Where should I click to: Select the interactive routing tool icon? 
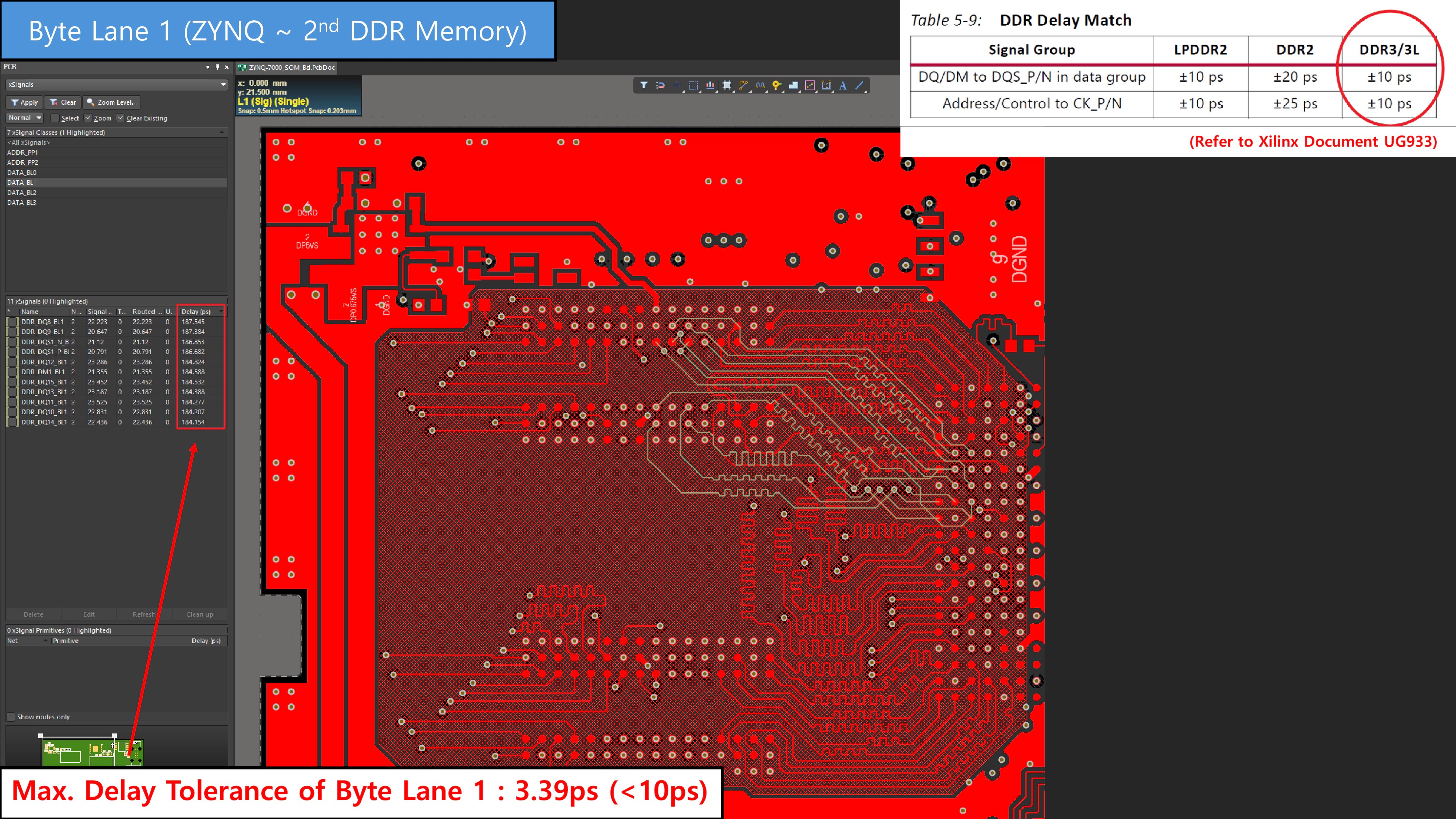[x=743, y=85]
